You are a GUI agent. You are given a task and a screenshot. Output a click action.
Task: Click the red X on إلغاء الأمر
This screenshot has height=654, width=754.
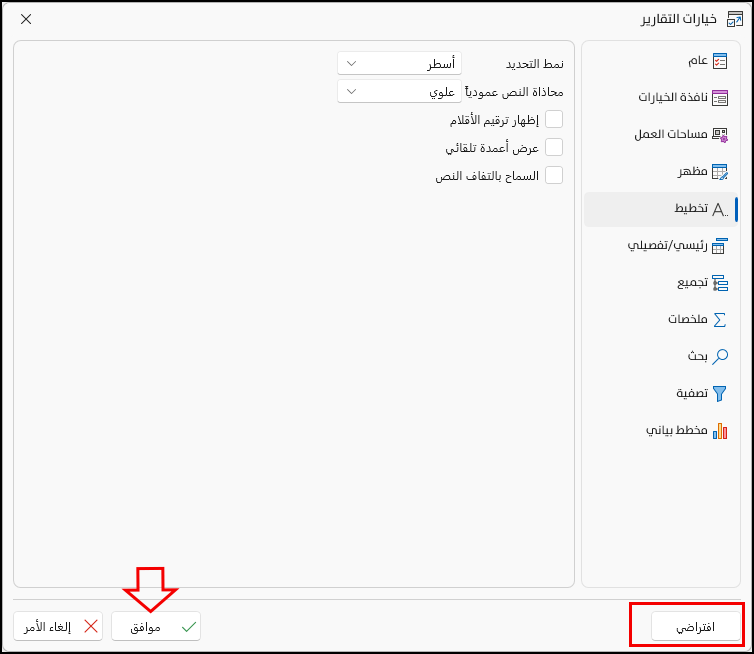tap(91, 627)
